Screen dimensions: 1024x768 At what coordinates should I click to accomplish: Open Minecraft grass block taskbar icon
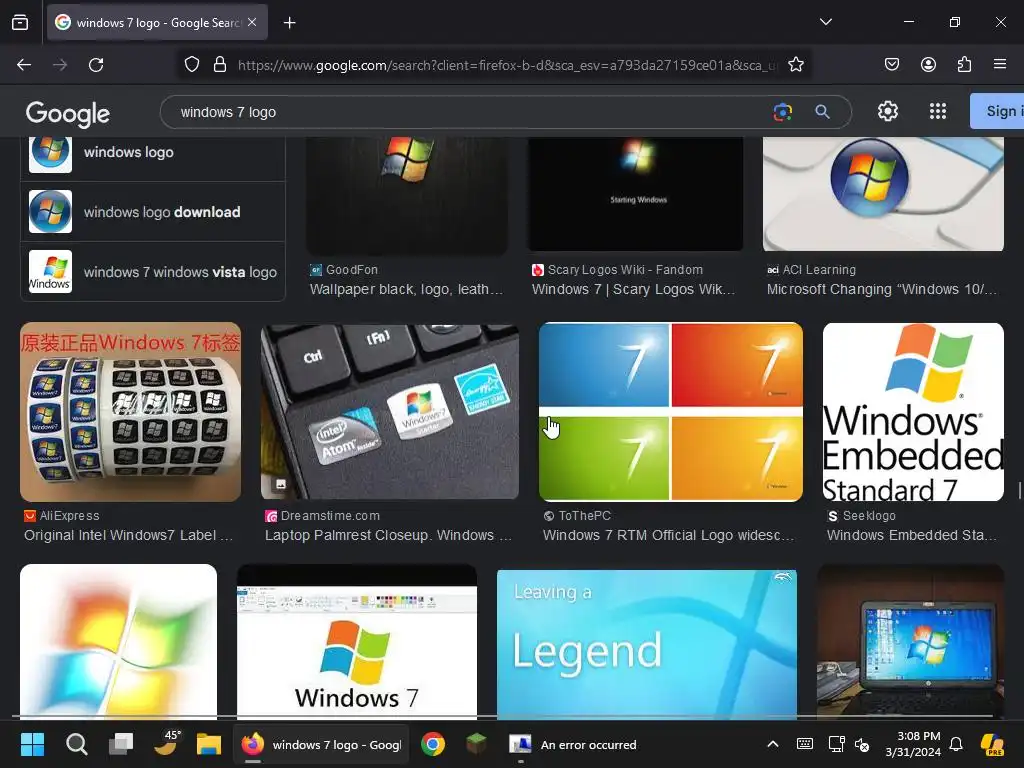click(x=476, y=744)
